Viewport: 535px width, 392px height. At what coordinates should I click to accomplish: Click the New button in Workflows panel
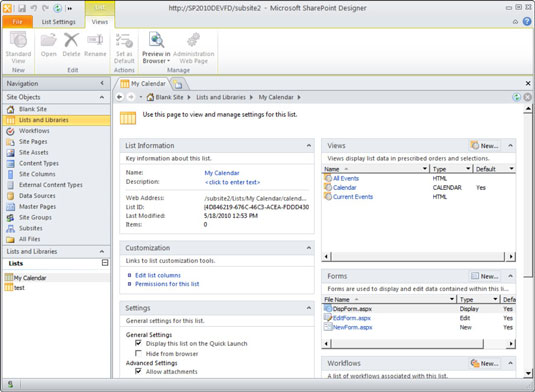485,363
